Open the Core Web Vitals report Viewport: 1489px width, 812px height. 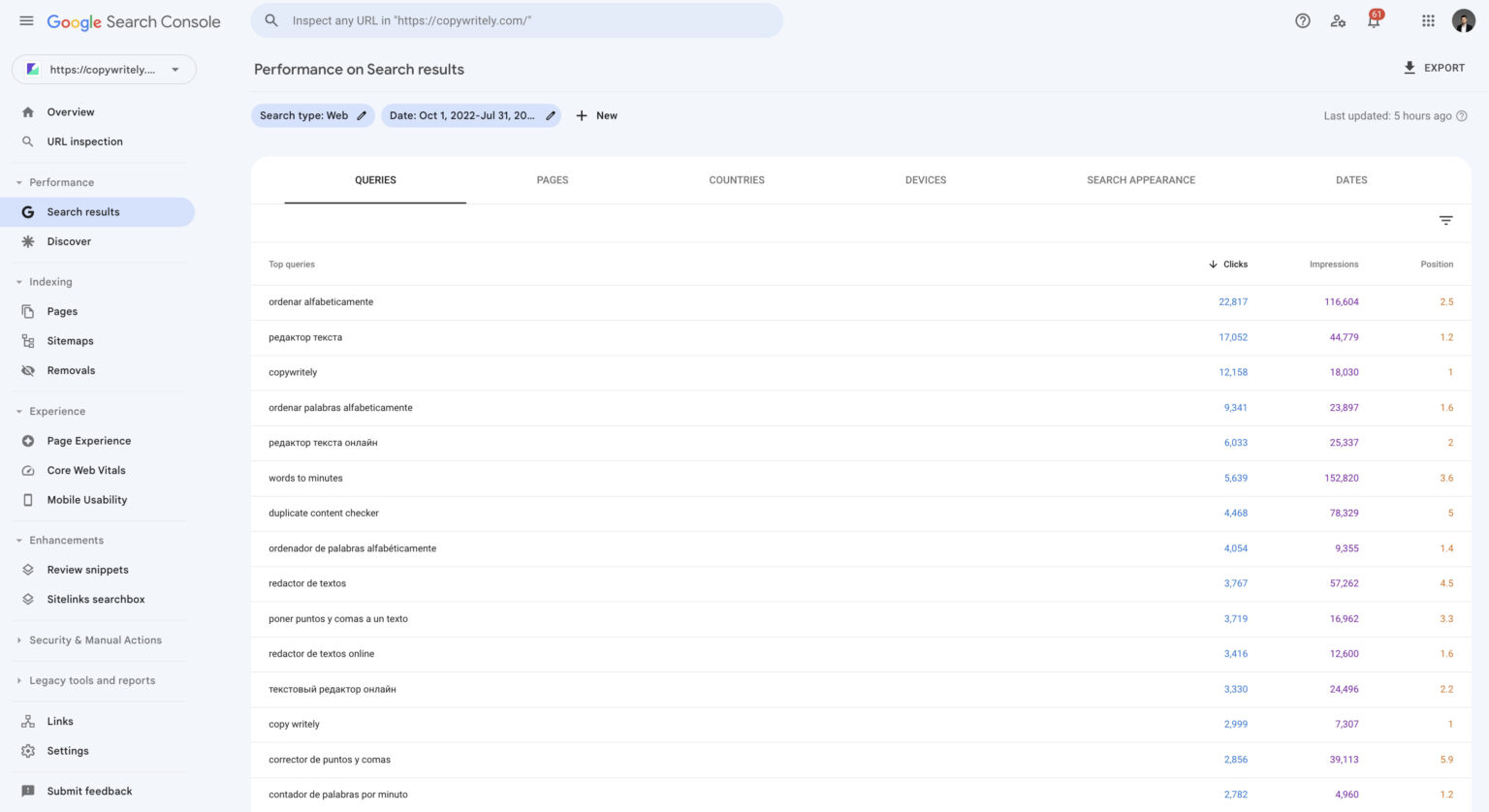(x=86, y=470)
